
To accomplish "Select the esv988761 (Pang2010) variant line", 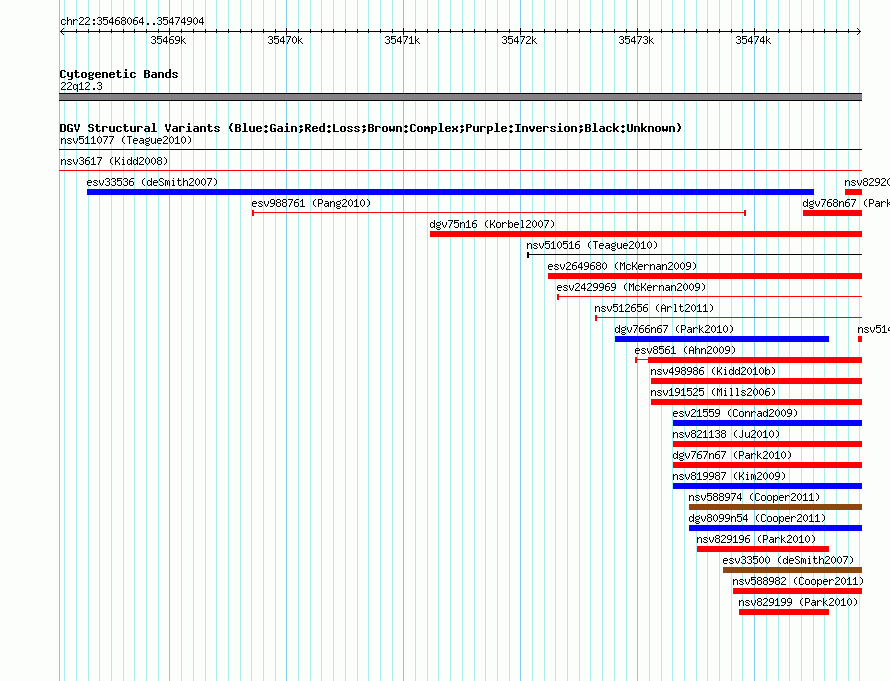I will click(499, 213).
